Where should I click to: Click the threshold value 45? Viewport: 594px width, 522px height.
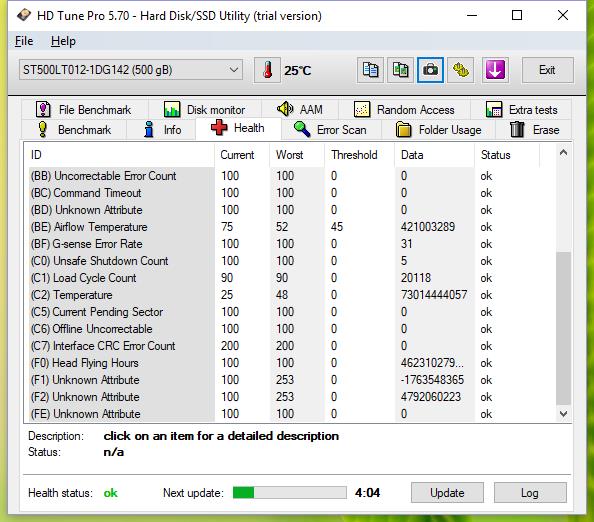pos(337,227)
